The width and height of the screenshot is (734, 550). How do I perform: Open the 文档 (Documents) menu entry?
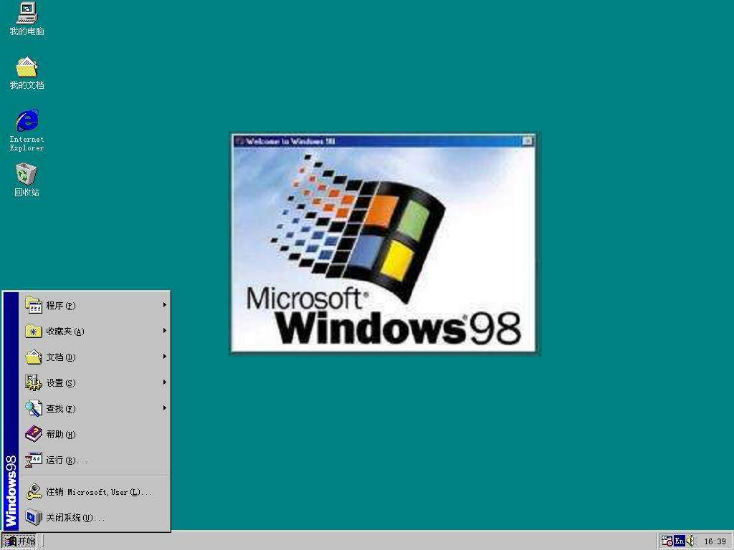click(94, 357)
